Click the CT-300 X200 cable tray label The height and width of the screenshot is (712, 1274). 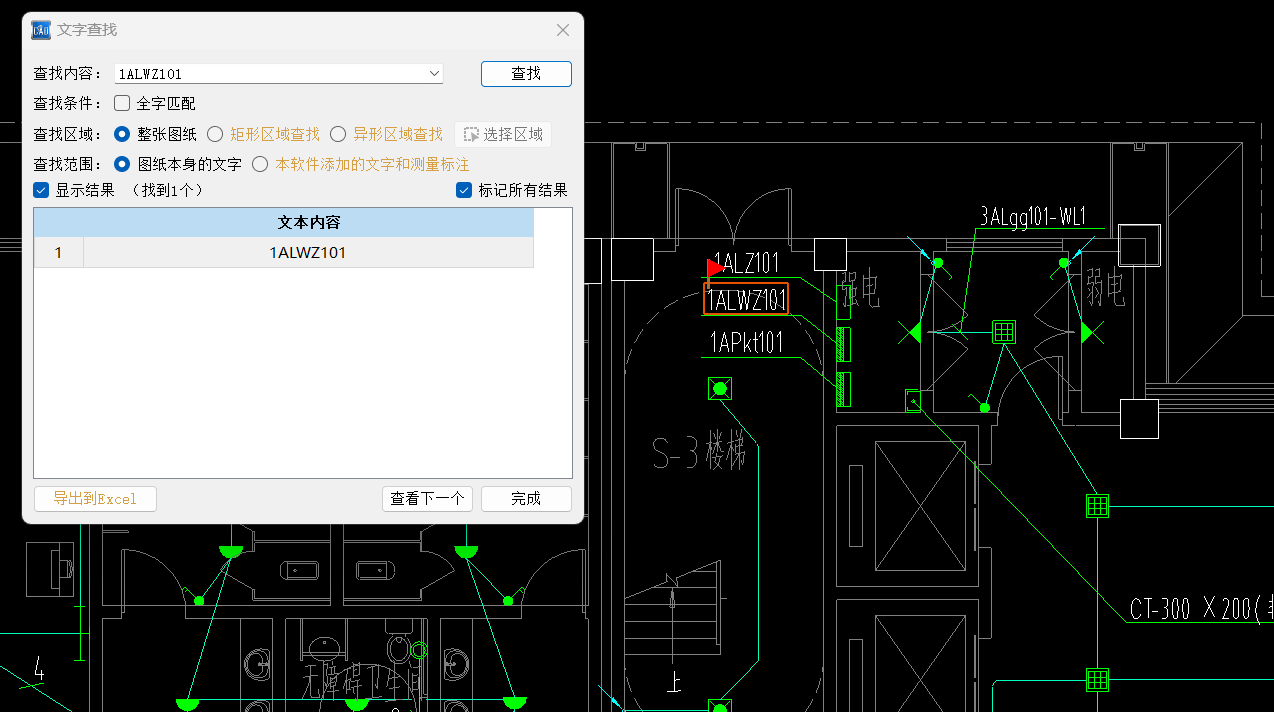[1201, 607]
